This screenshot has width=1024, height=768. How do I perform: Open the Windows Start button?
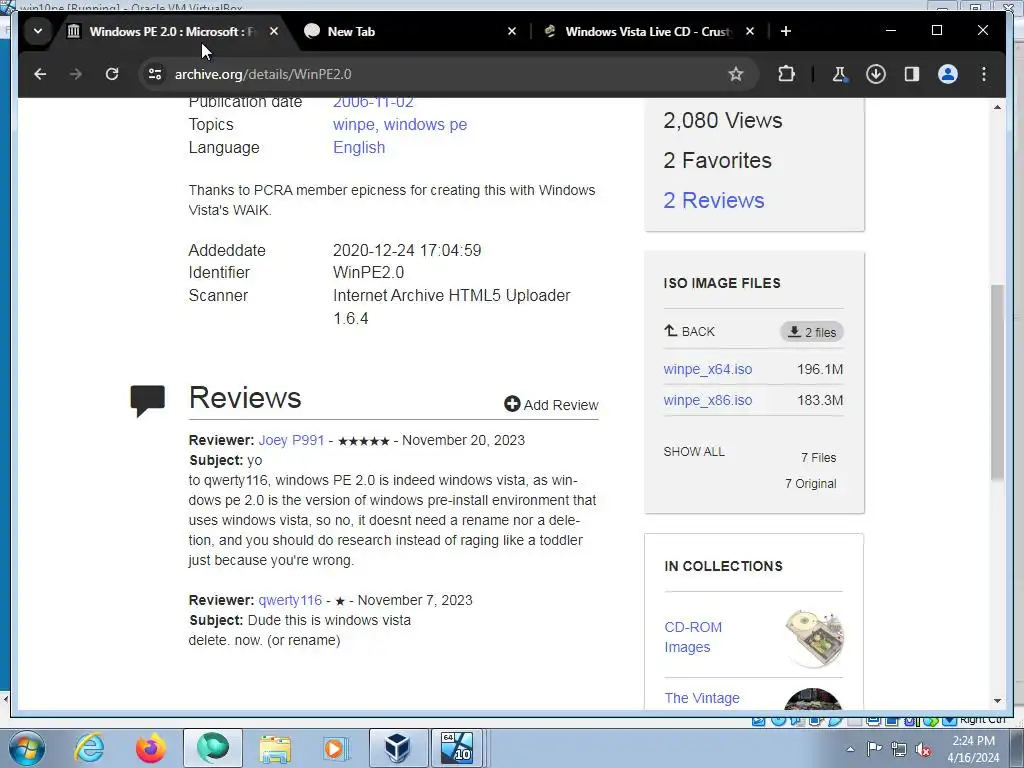(27, 748)
